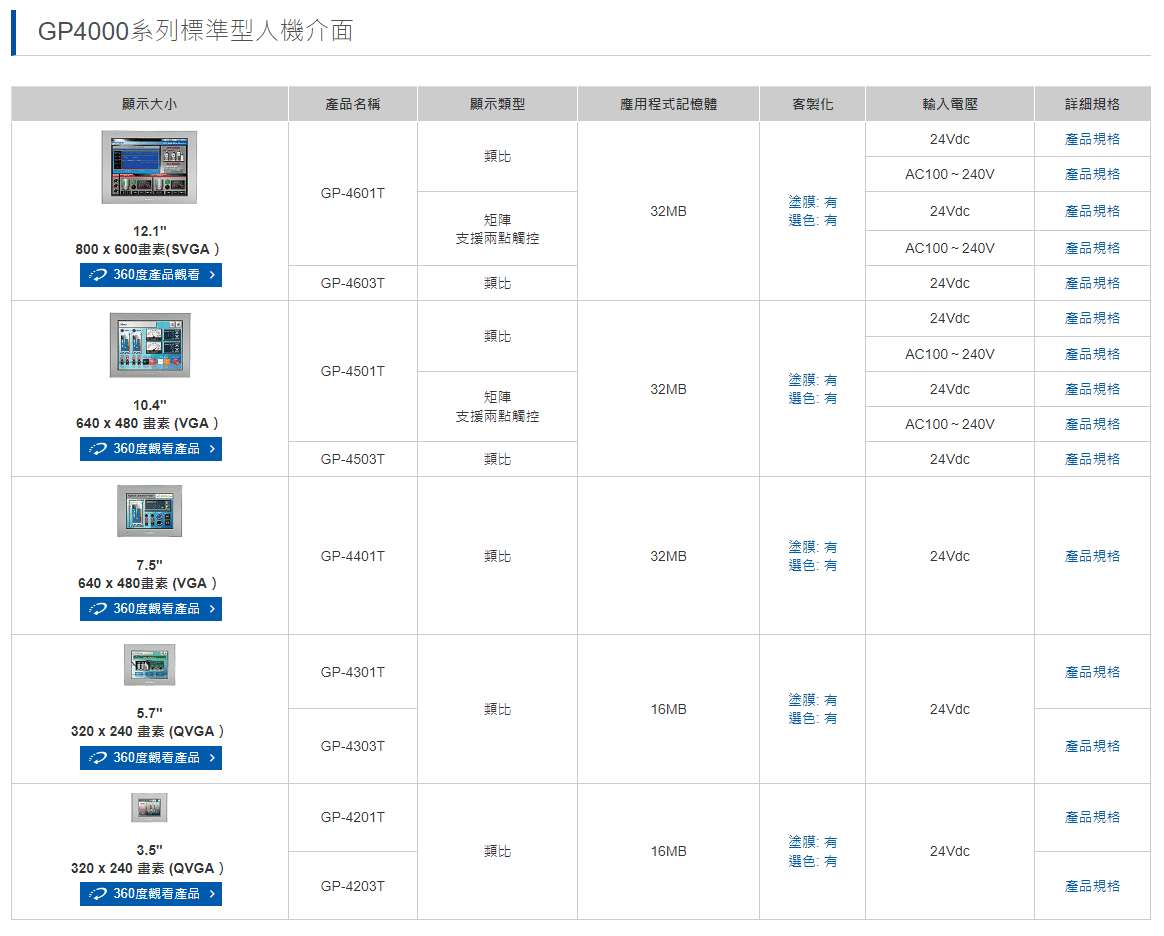Open 產品規格 link for GP-4201T
1164x936 pixels.
pyautogui.click(x=1092, y=816)
